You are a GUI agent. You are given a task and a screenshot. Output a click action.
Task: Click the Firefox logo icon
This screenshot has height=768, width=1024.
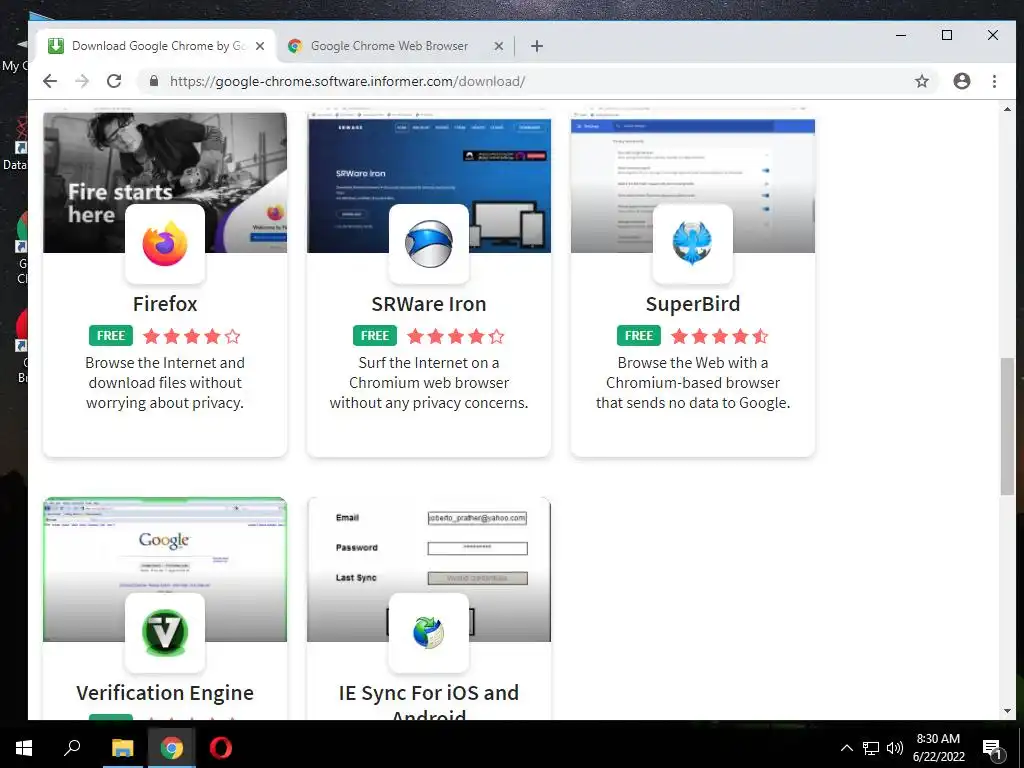click(165, 244)
